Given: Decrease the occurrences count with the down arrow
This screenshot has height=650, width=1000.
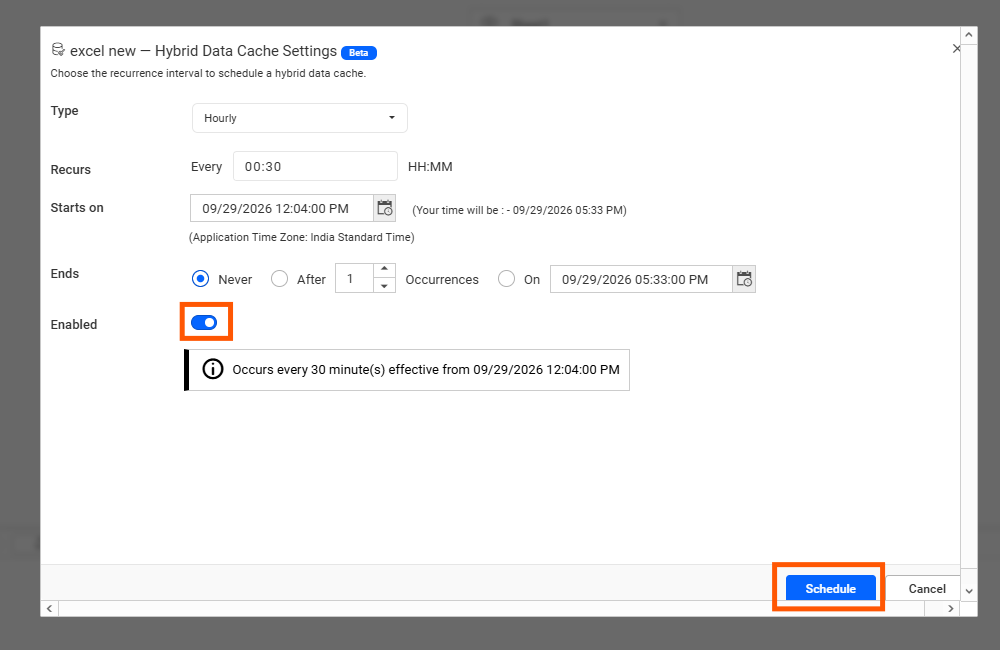Looking at the screenshot, I should point(384,286).
